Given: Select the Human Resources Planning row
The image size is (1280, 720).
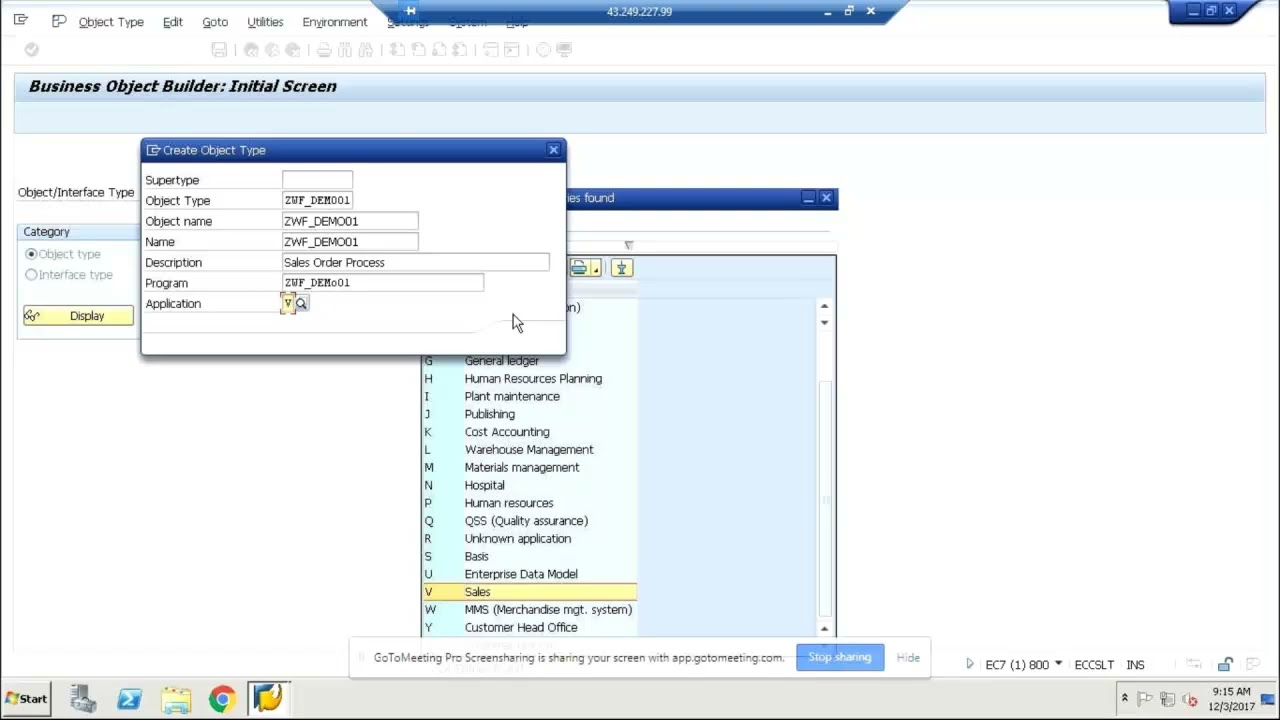Looking at the screenshot, I should click(x=529, y=379).
